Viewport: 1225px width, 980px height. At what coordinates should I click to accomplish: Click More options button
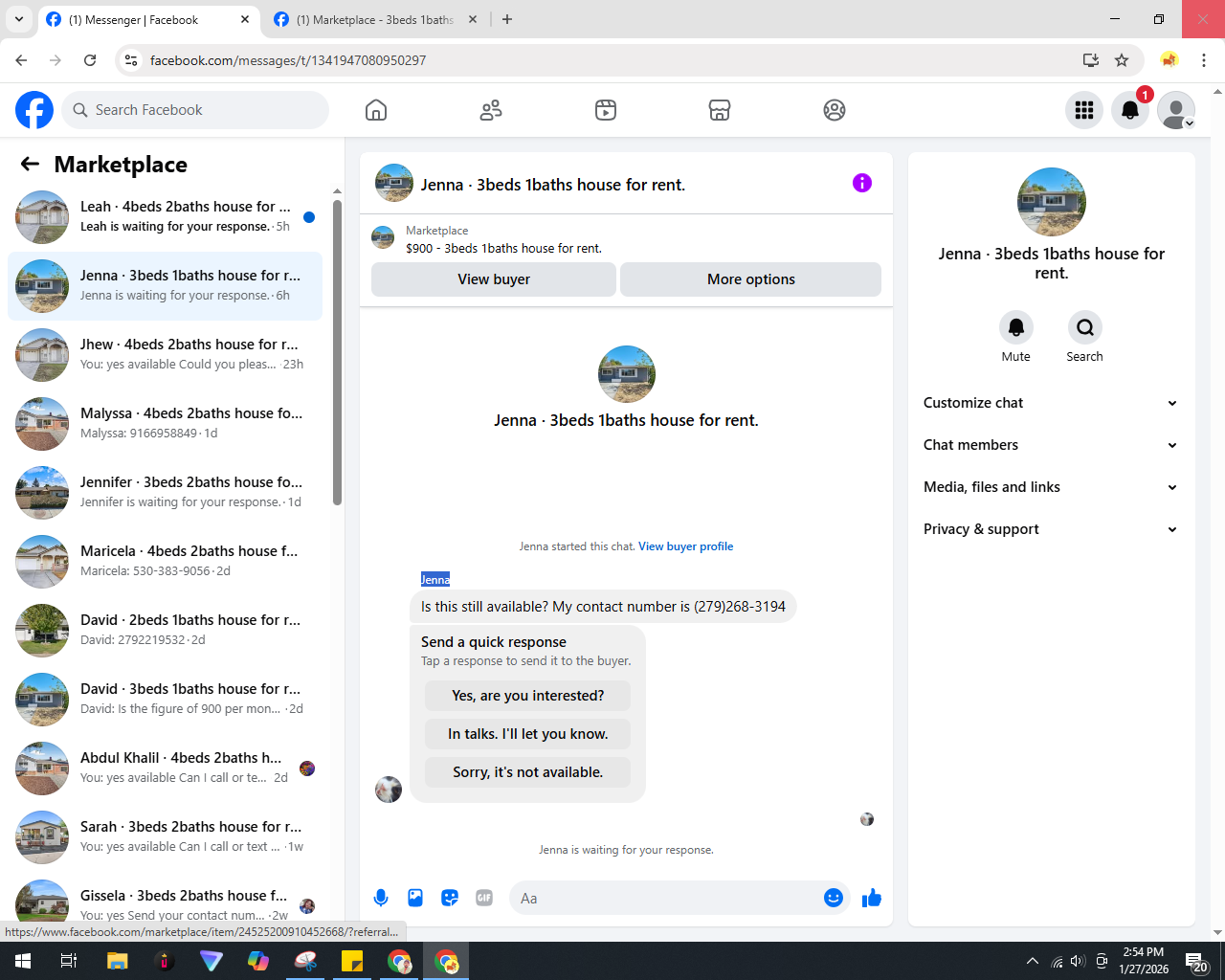pos(751,279)
